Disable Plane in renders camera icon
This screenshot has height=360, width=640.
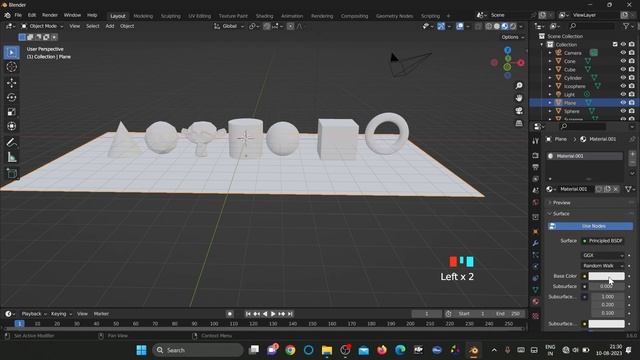pyautogui.click(x=631, y=103)
